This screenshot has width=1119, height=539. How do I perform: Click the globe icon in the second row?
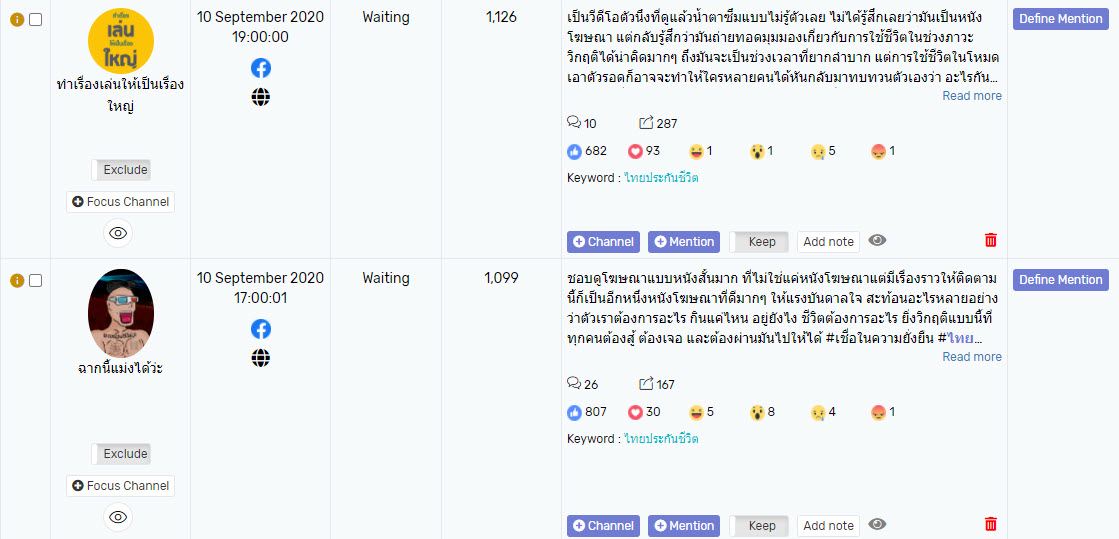tap(260, 358)
